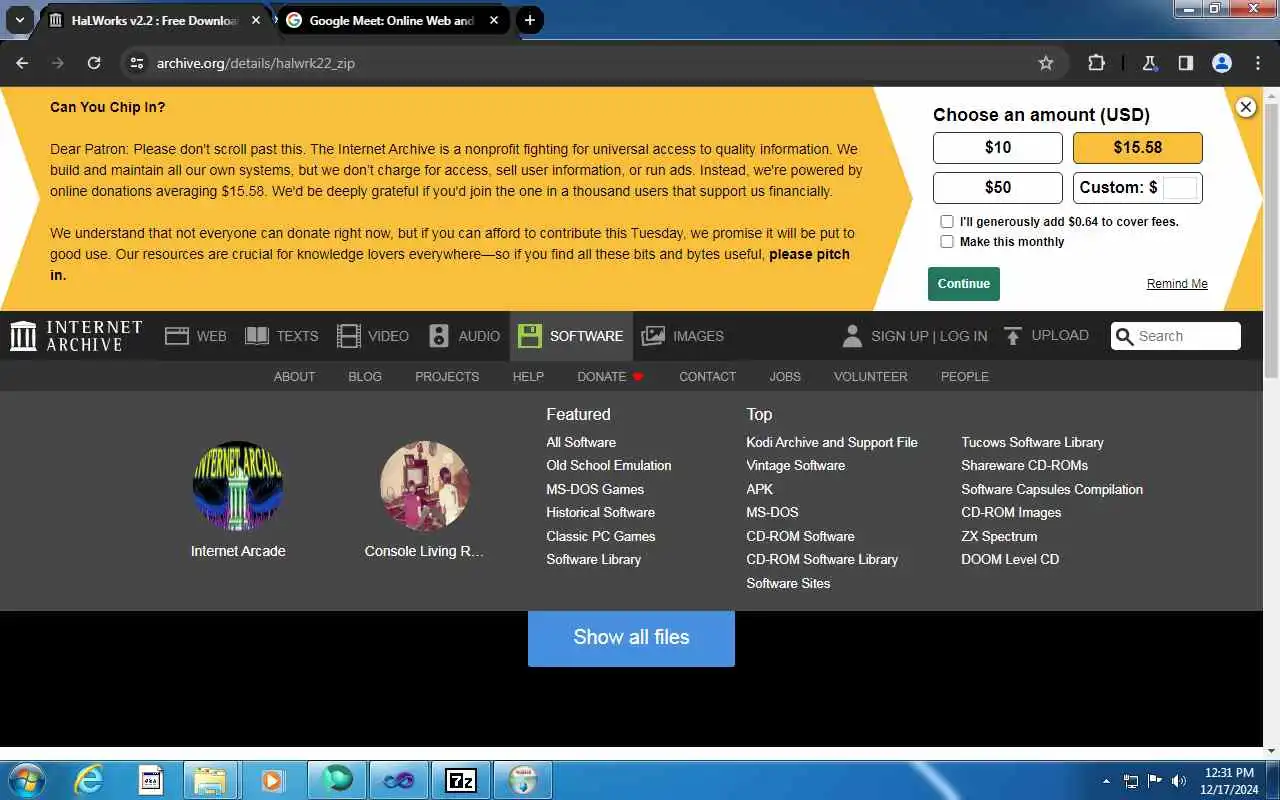The height and width of the screenshot is (800, 1280).
Task: Open the TEXTS media section
Action: (x=281, y=336)
